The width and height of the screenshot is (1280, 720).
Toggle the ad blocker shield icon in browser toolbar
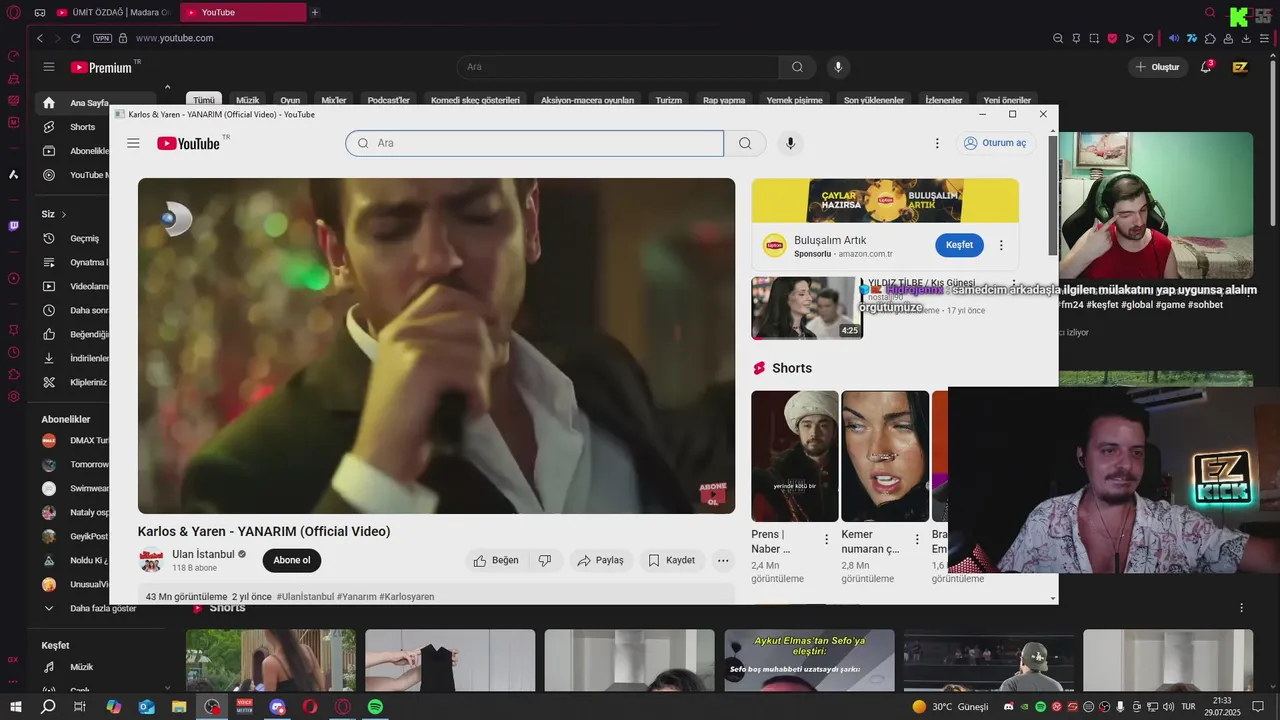[x=1112, y=38]
